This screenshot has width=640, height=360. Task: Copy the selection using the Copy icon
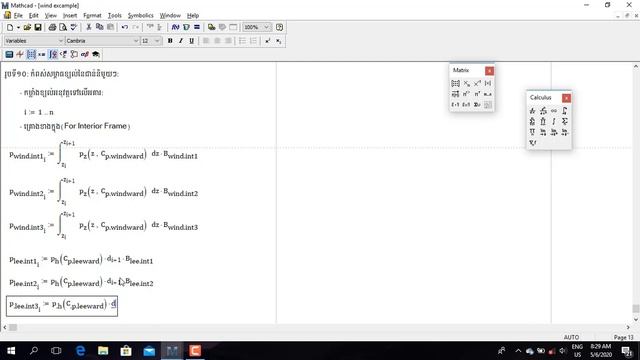pos(99,27)
